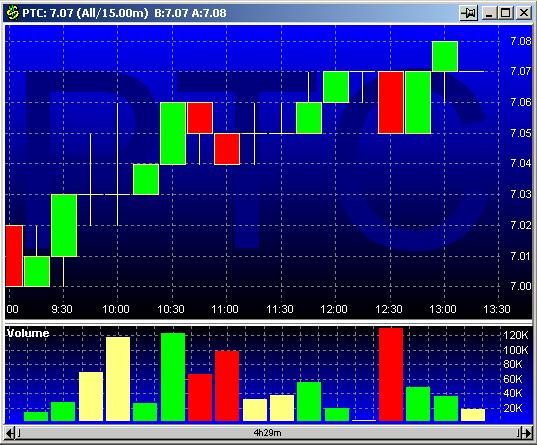This screenshot has width=537, height=445.
Task: Click the 7.05 price axis label
Action: (x=521, y=133)
